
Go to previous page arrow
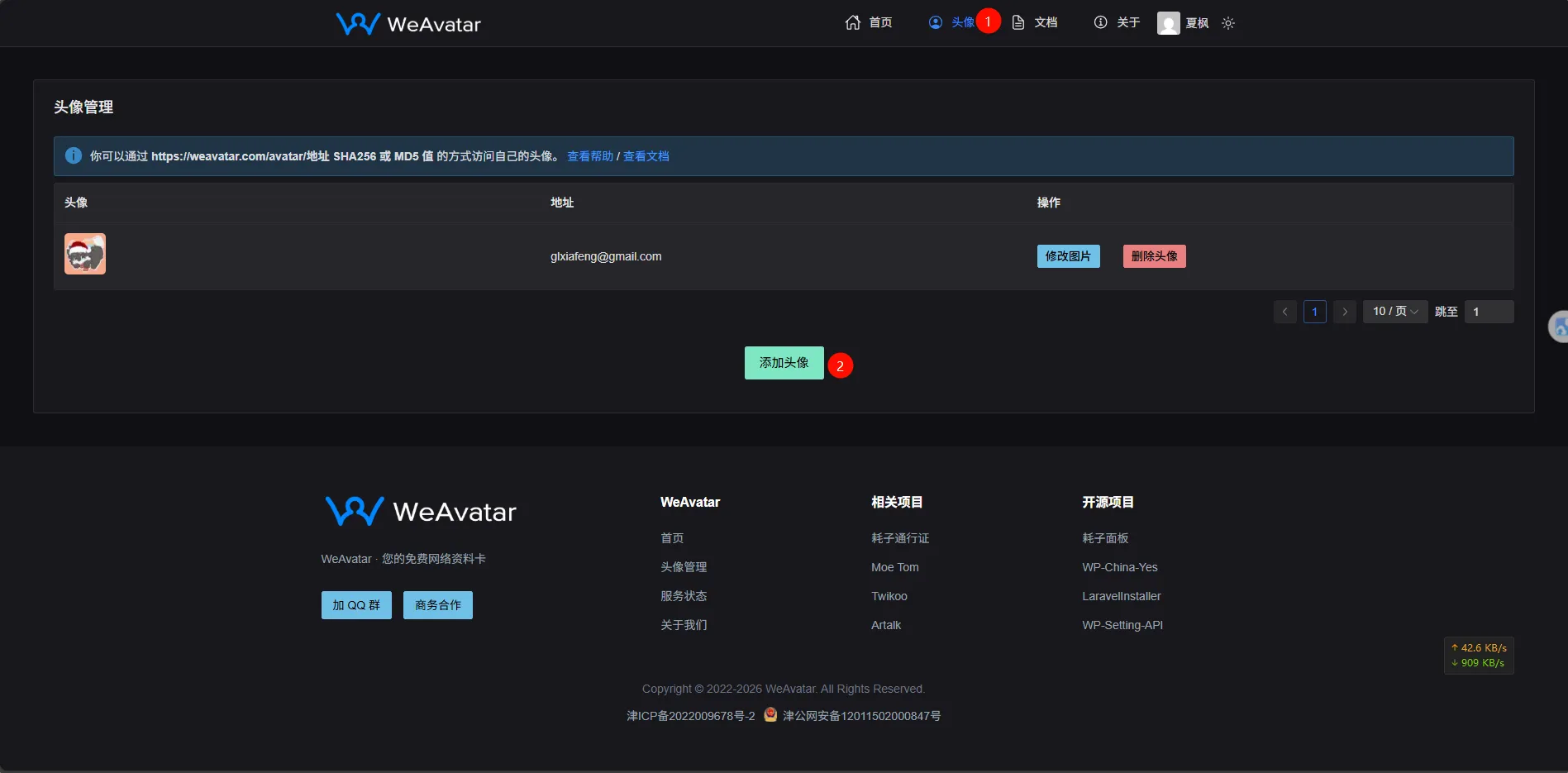point(1284,312)
